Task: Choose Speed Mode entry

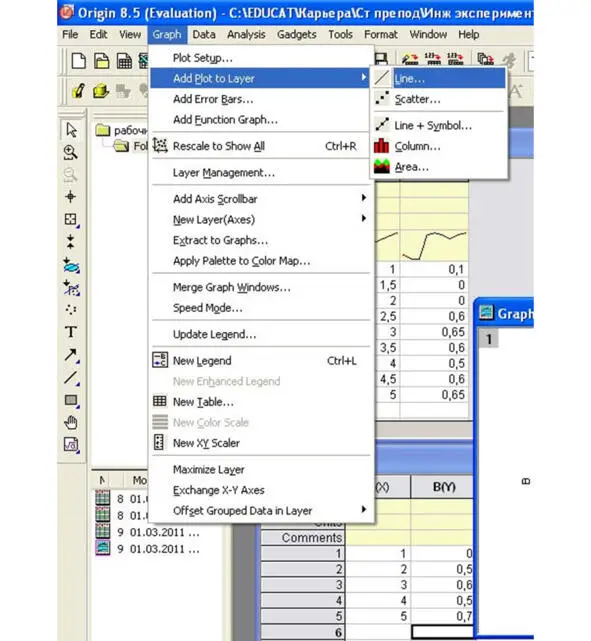Action: click(260, 308)
